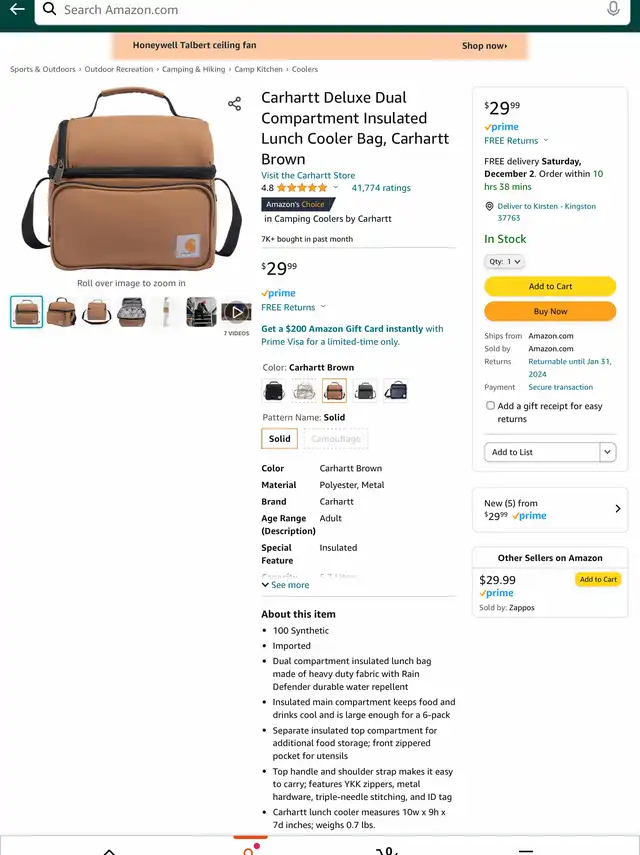640x855 pixels.
Task: Click the star rating icons
Action: point(302,188)
